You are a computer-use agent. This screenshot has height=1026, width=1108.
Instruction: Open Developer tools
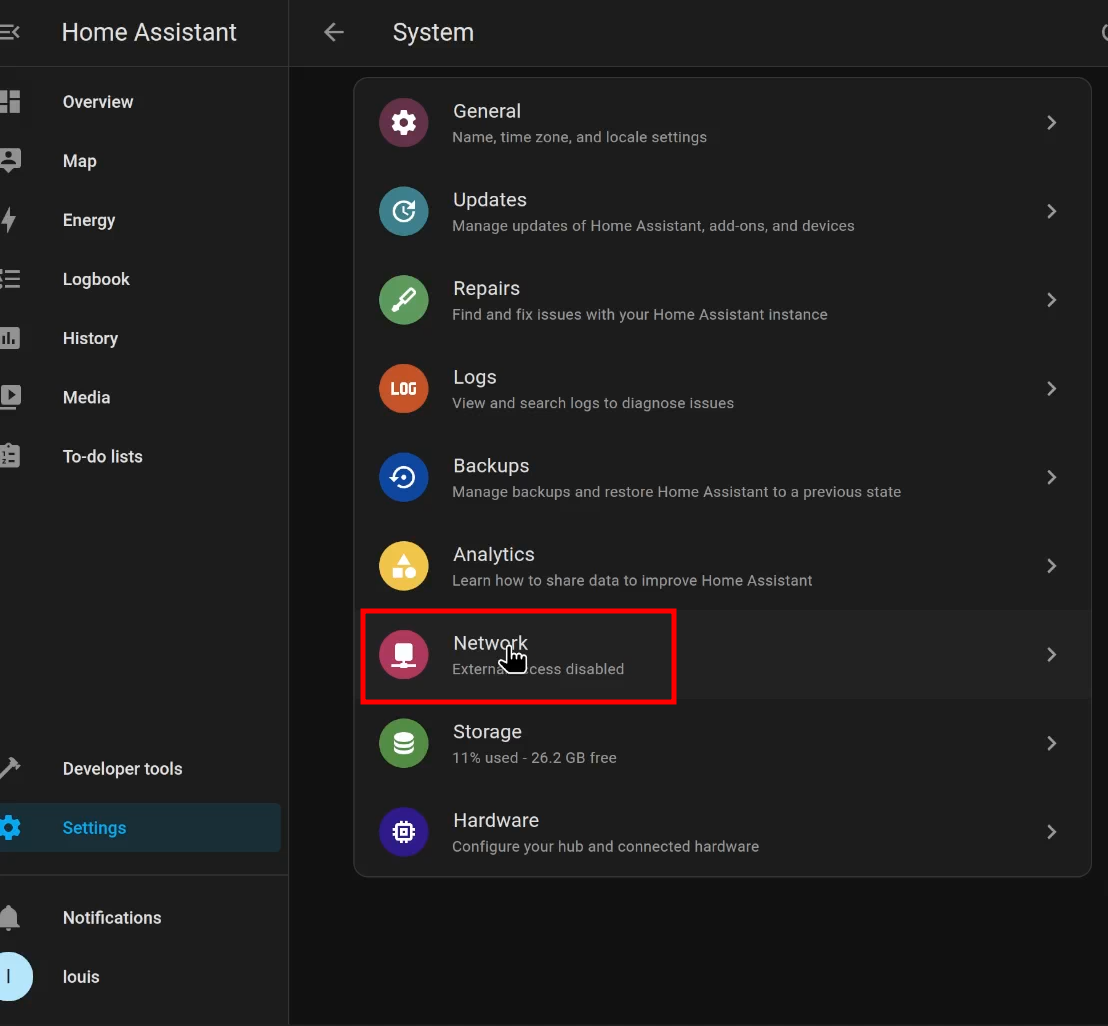click(140, 768)
